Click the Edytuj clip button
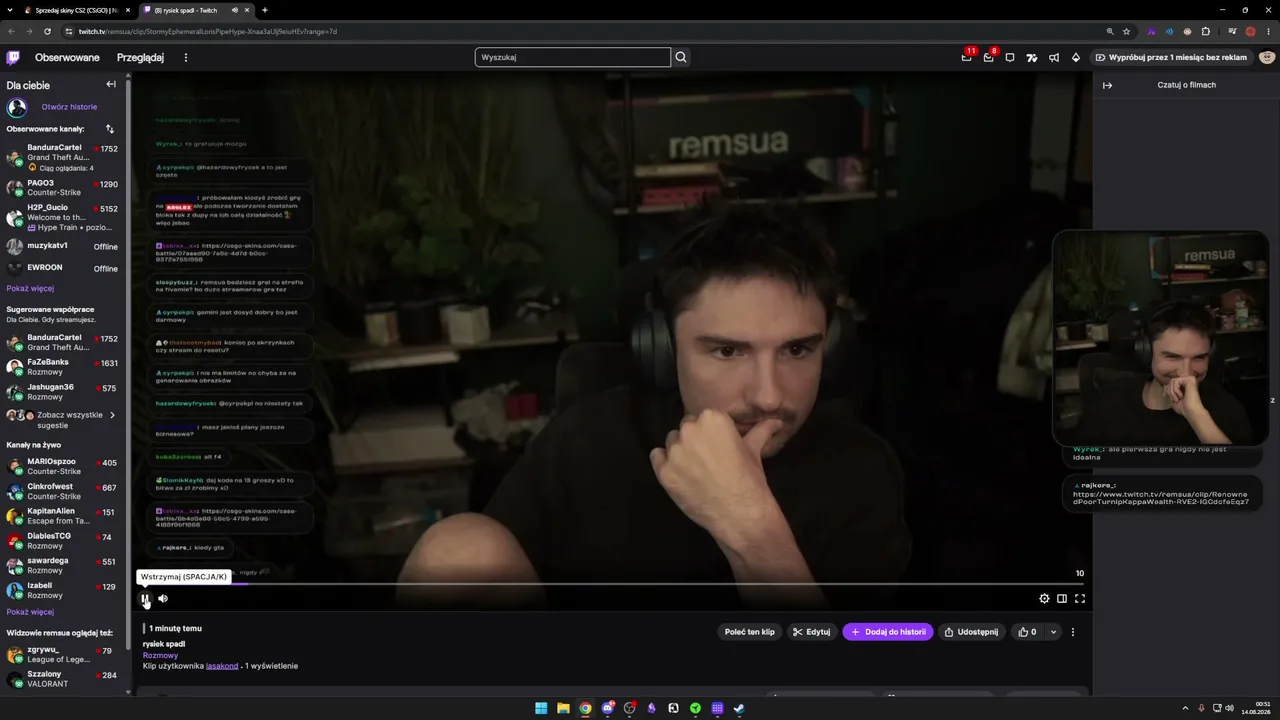1280x720 pixels. click(811, 632)
